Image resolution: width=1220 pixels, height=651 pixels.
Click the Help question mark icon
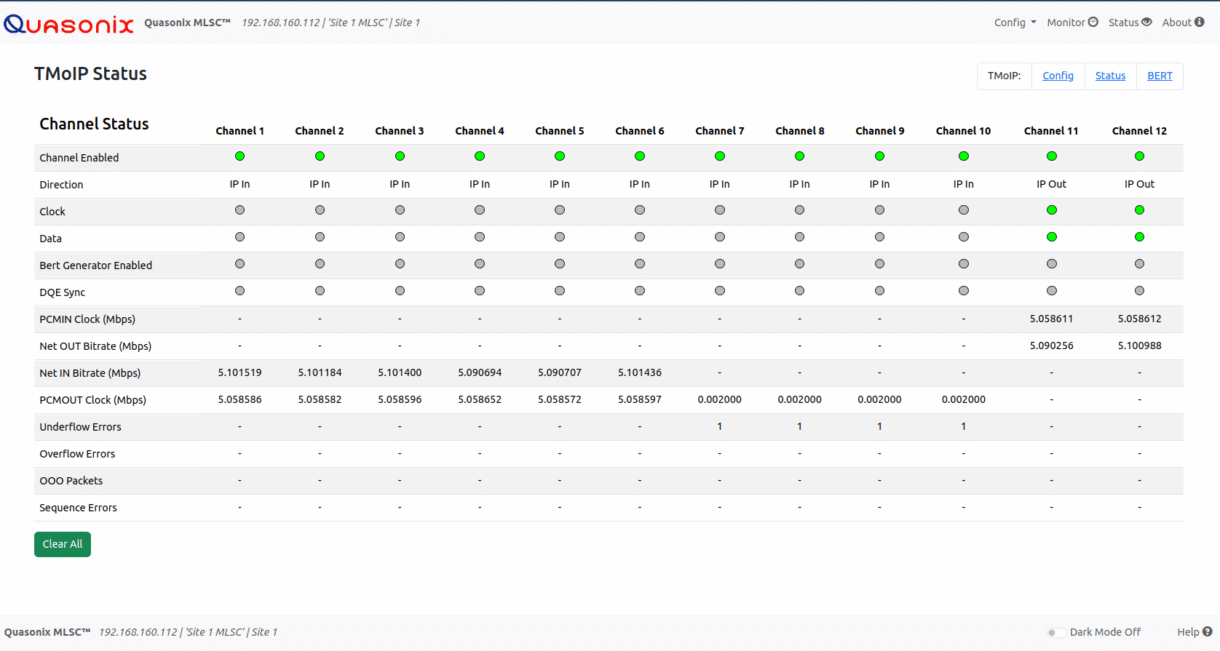point(1207,632)
